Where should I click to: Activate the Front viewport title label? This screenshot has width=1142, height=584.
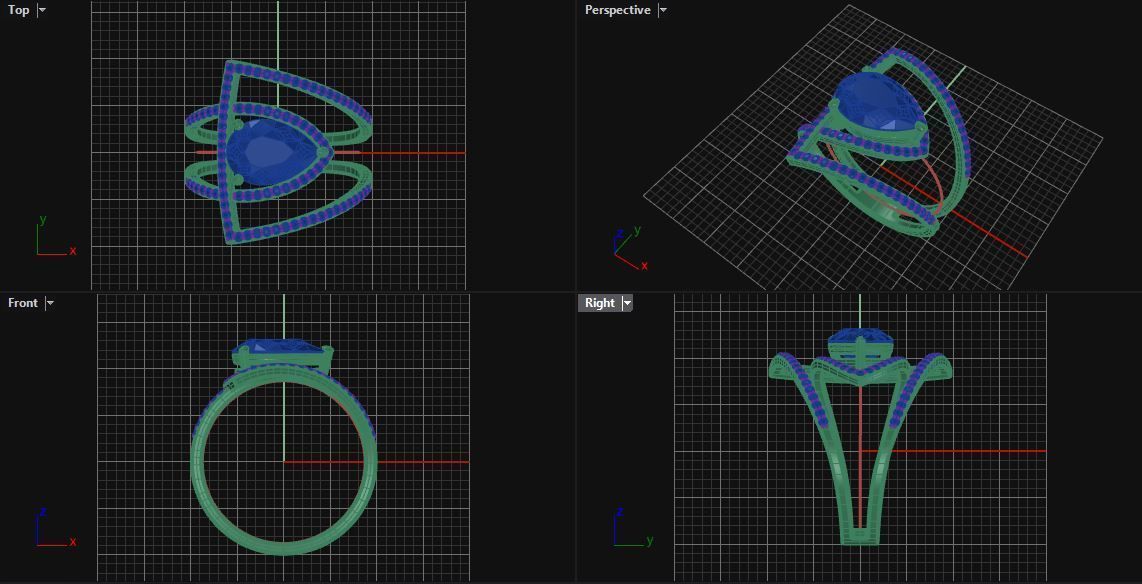(23, 303)
